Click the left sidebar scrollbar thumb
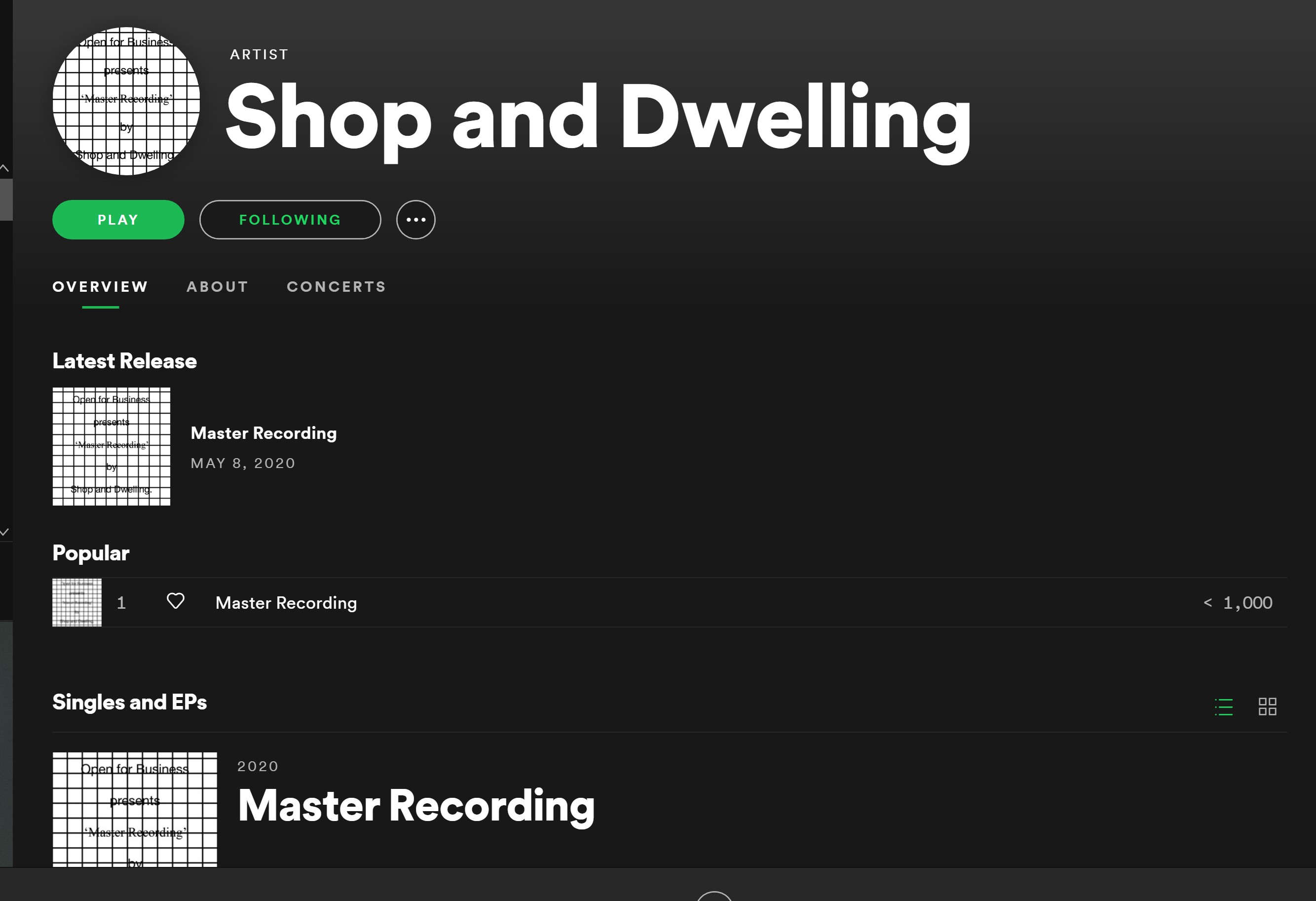The height and width of the screenshot is (901, 1316). point(5,199)
